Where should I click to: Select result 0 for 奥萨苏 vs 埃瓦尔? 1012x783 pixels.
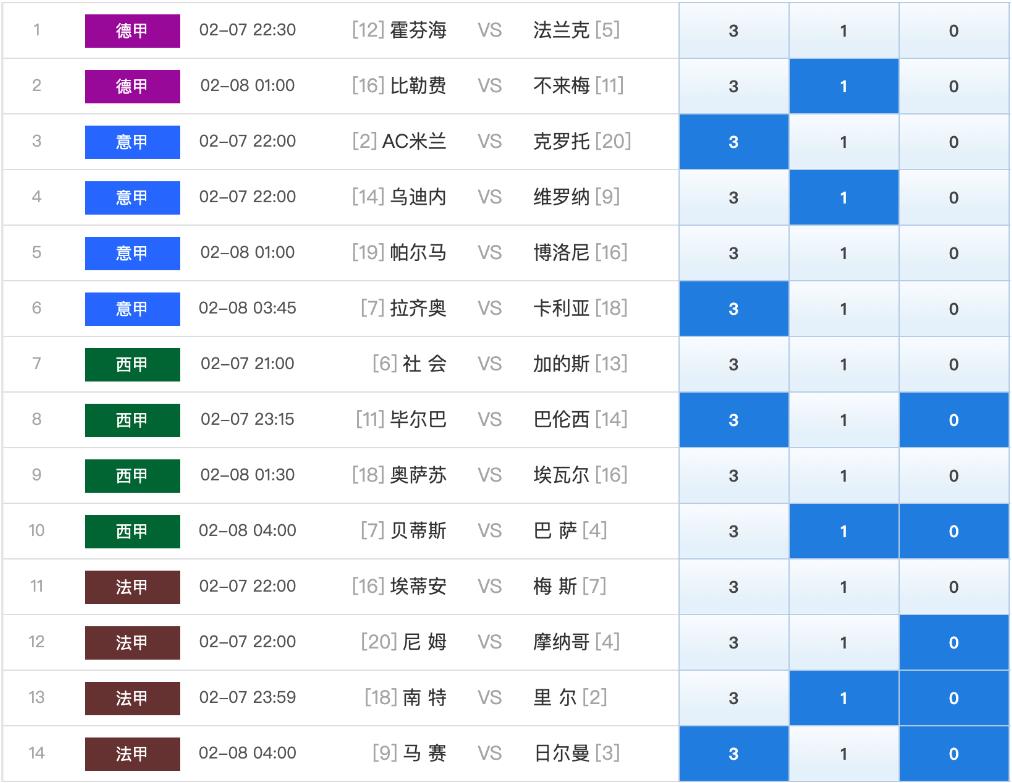(954, 476)
